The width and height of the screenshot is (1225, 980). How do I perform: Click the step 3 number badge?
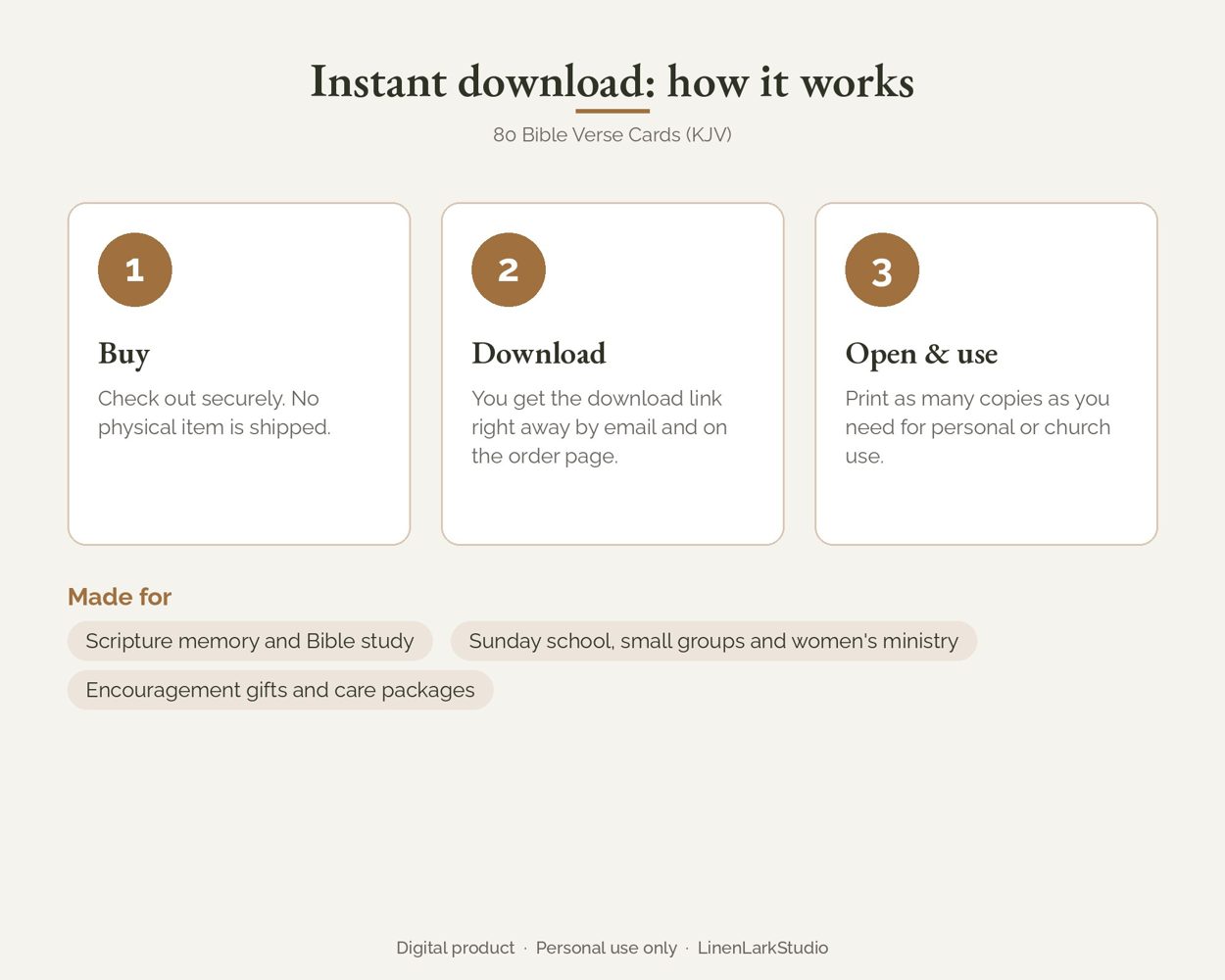(x=882, y=269)
